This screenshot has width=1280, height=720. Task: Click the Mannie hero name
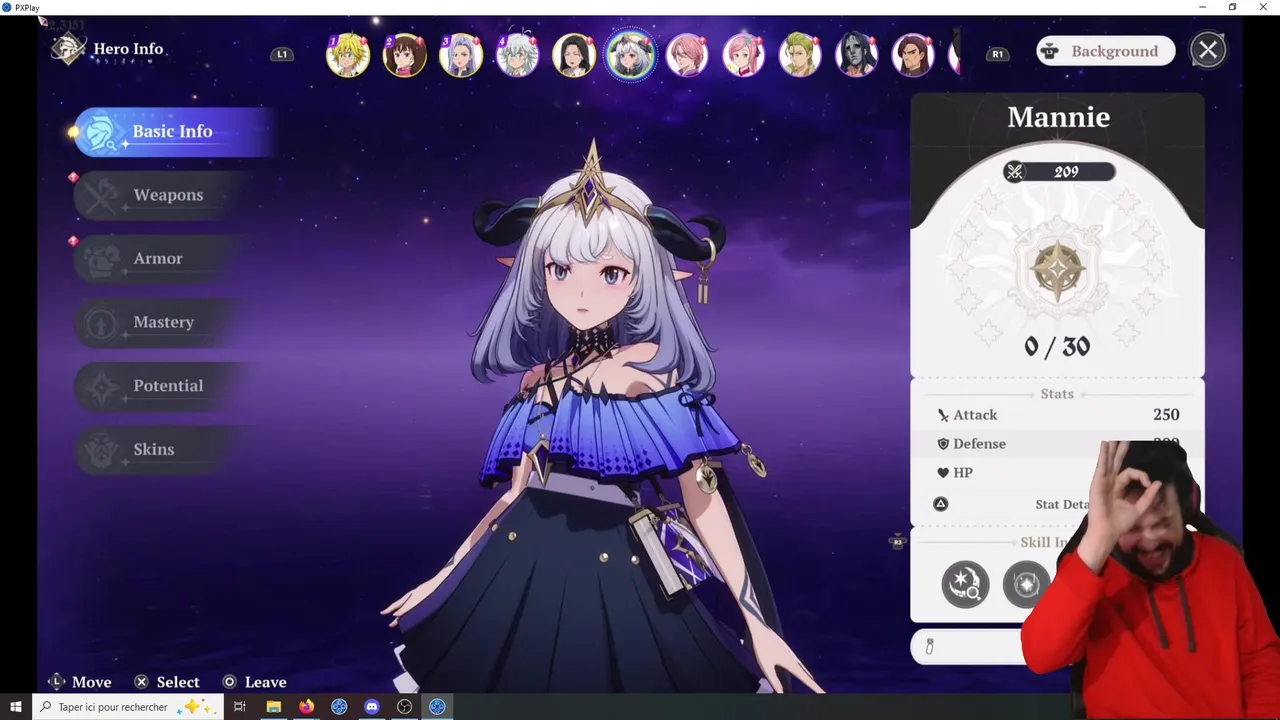(1058, 117)
